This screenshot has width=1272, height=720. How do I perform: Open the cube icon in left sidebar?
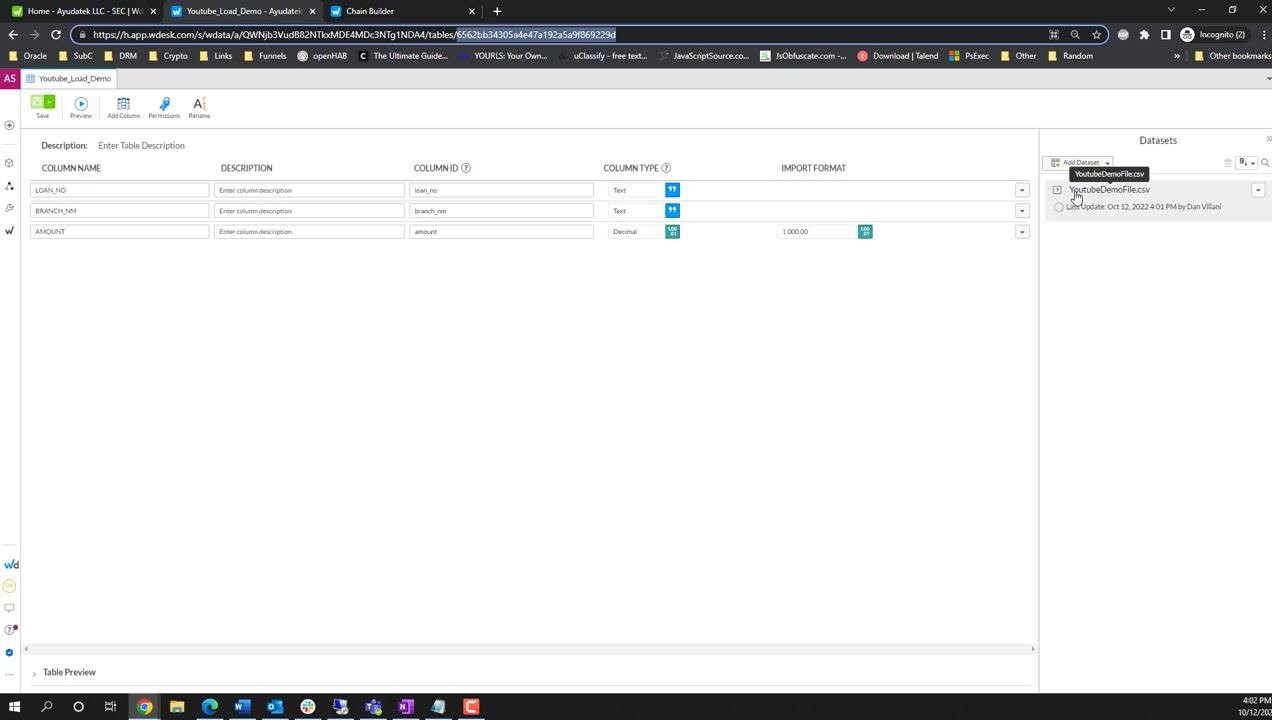[9, 163]
